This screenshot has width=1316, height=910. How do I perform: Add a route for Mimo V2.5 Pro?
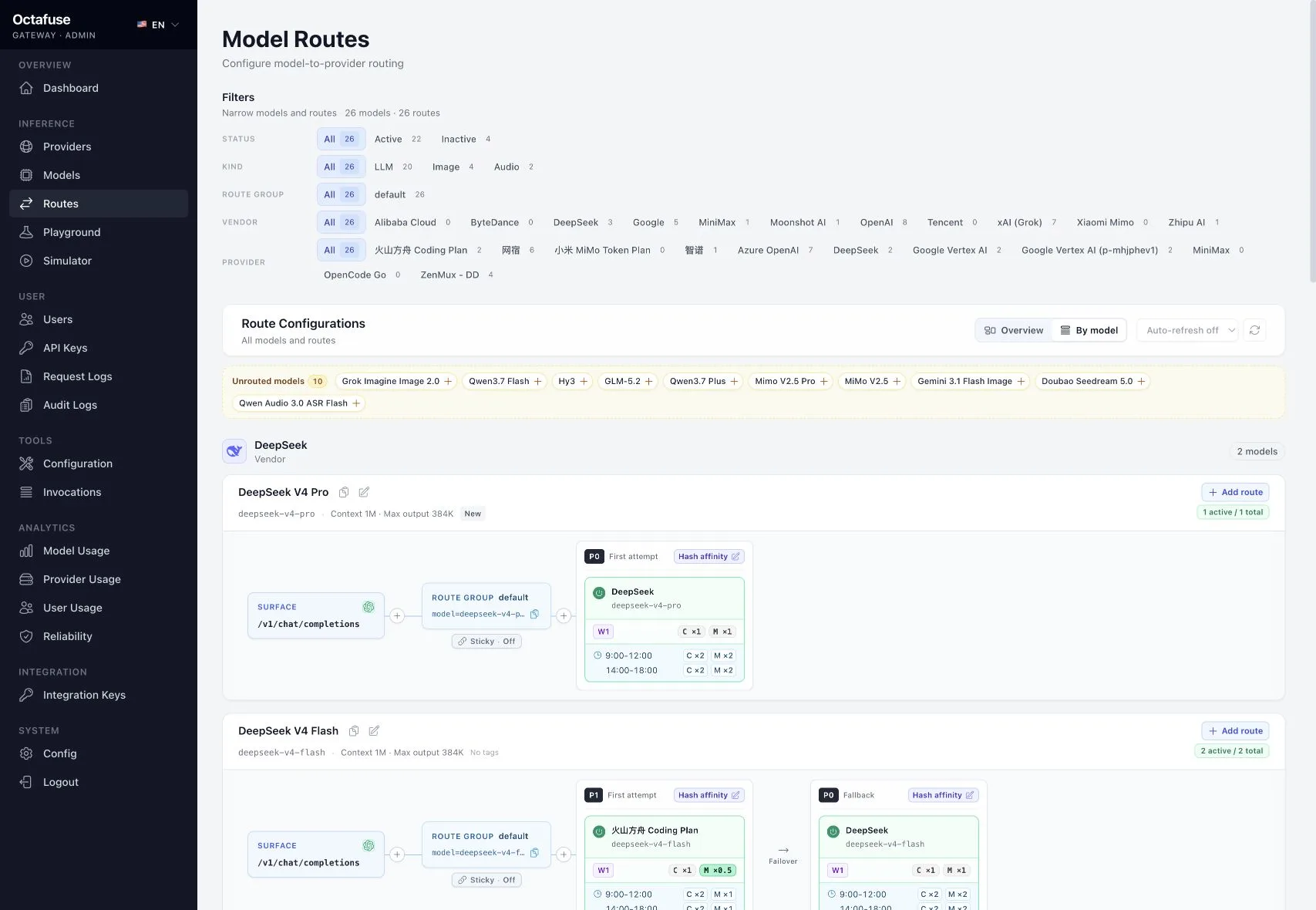pos(824,381)
